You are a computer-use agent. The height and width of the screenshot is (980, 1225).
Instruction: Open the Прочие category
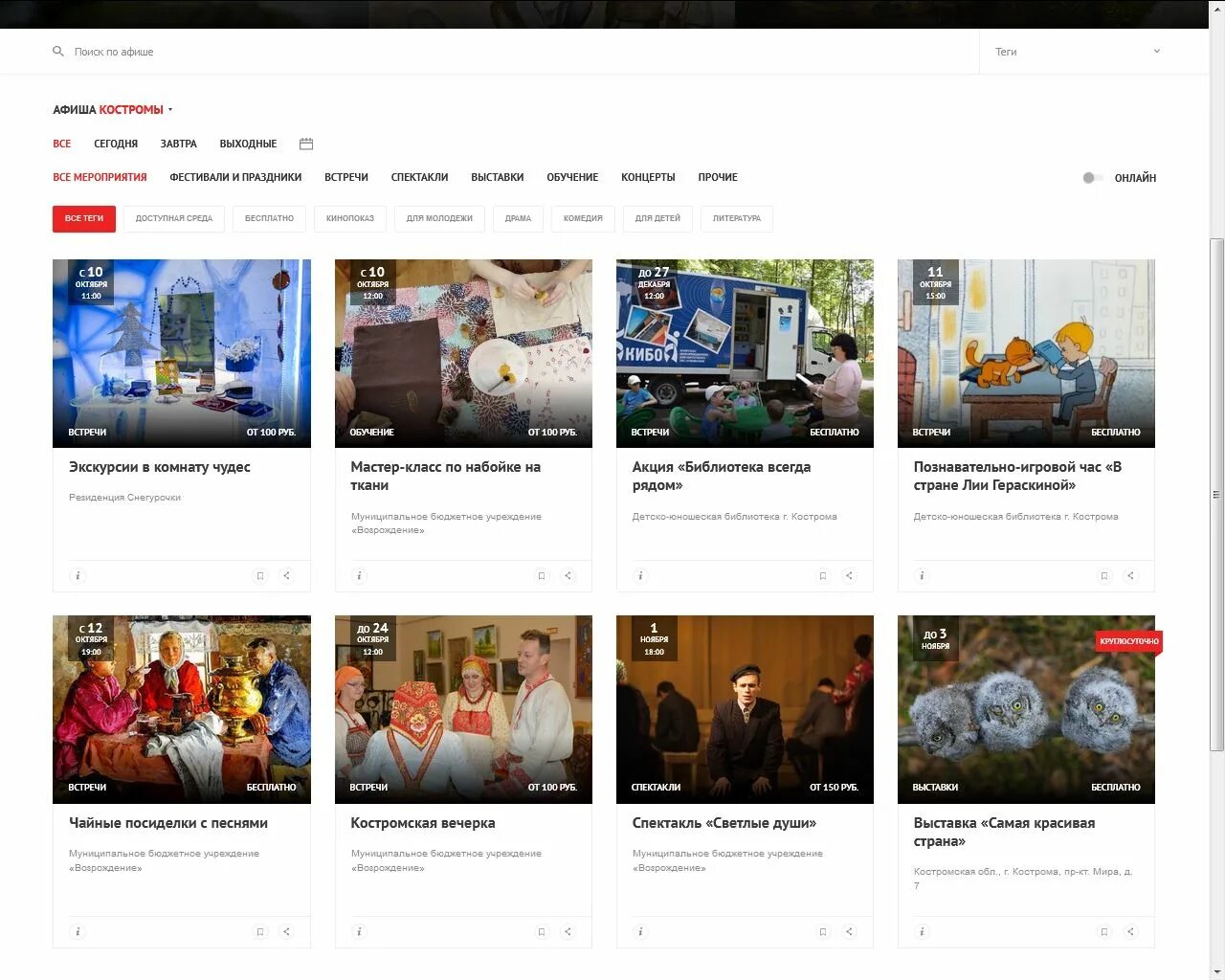click(x=718, y=177)
